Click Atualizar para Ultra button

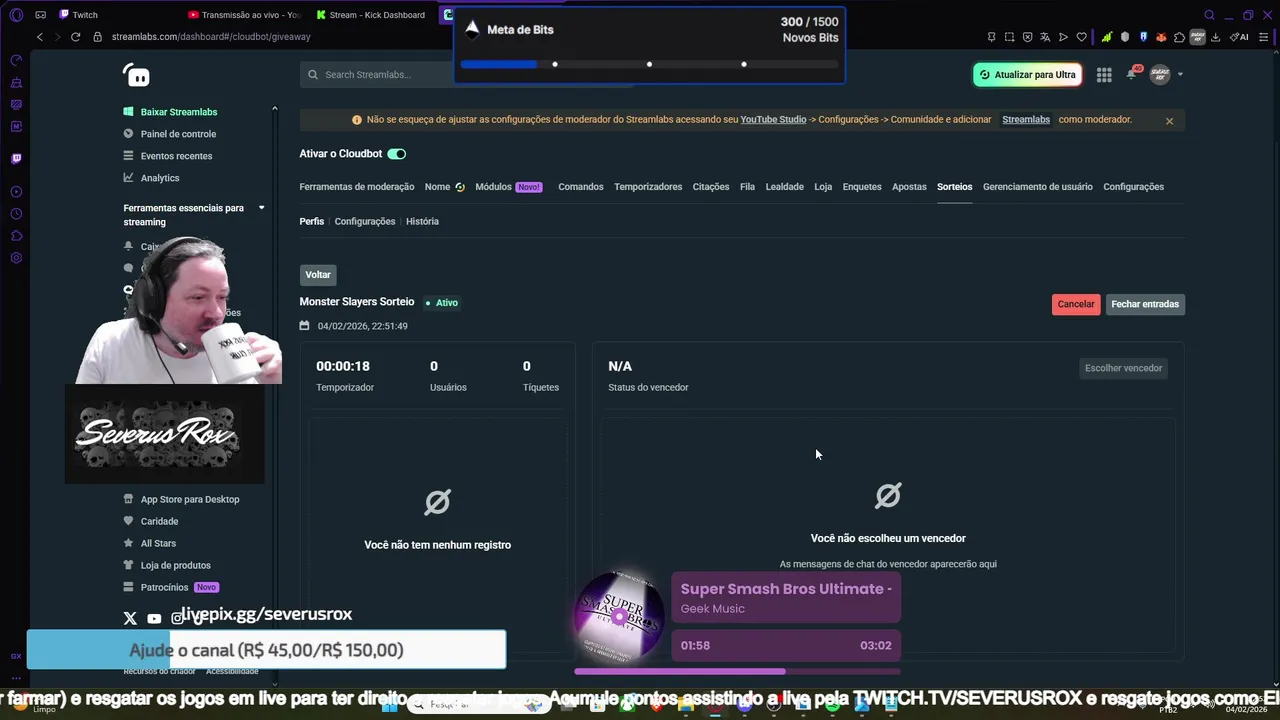click(1027, 75)
